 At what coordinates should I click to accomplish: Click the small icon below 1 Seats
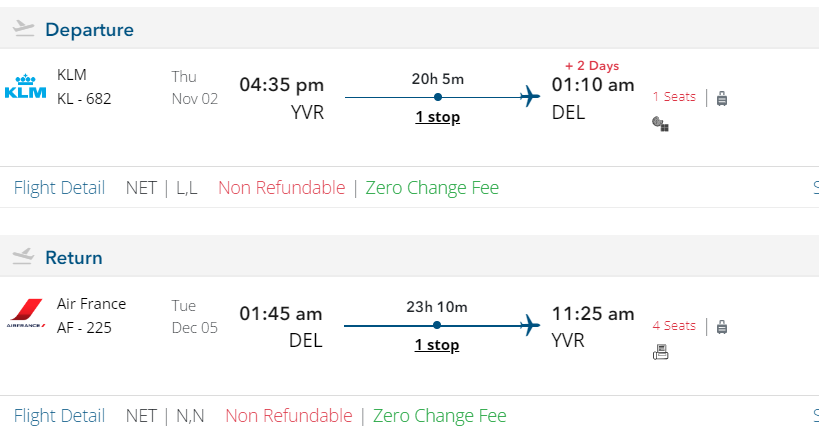660,124
